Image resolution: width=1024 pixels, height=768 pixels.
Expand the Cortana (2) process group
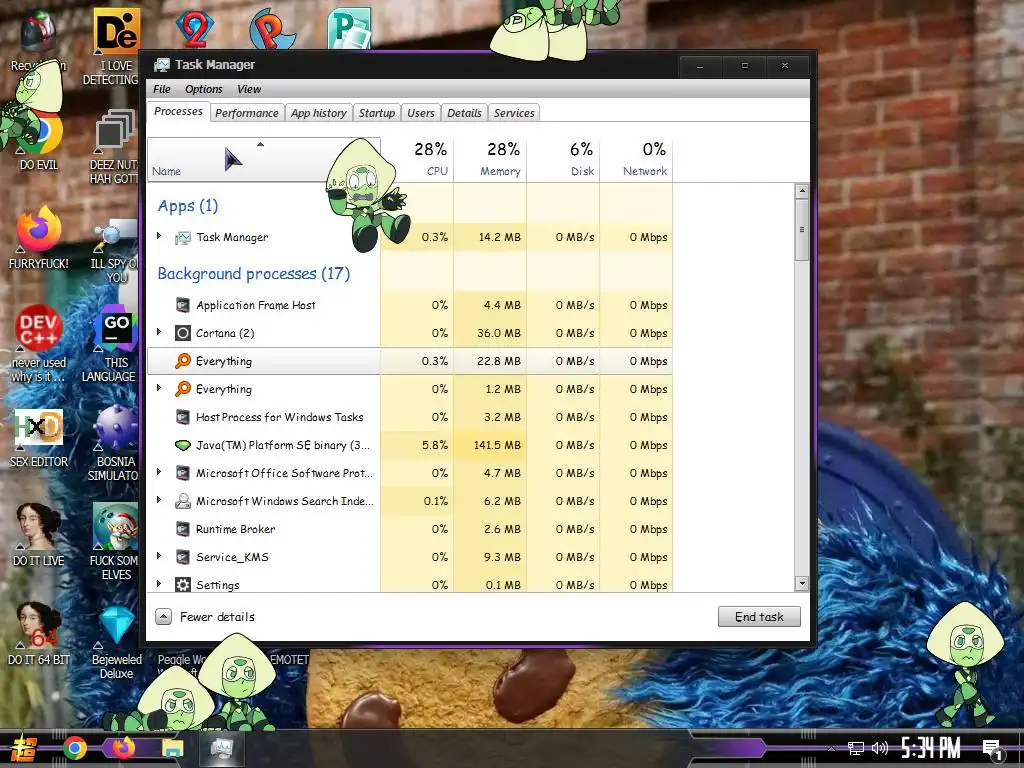tap(159, 332)
